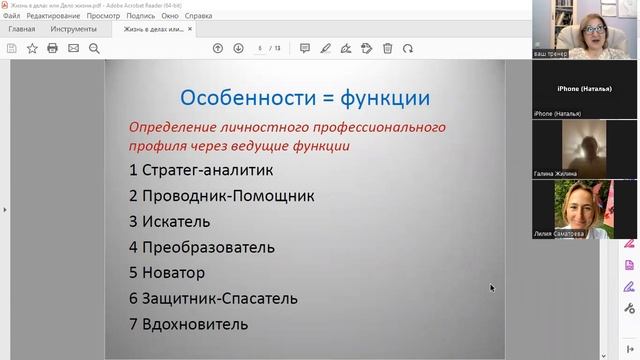Click the page number field

tap(260, 48)
